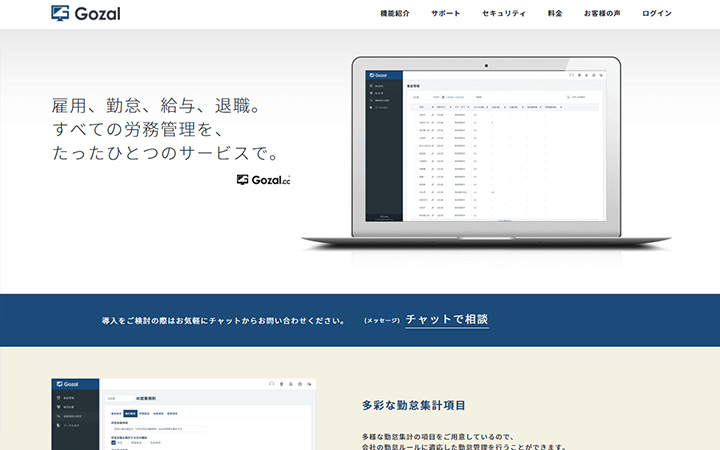Click the headline line すべての労務管理を、
This screenshot has height=450, width=720.
(x=138, y=129)
